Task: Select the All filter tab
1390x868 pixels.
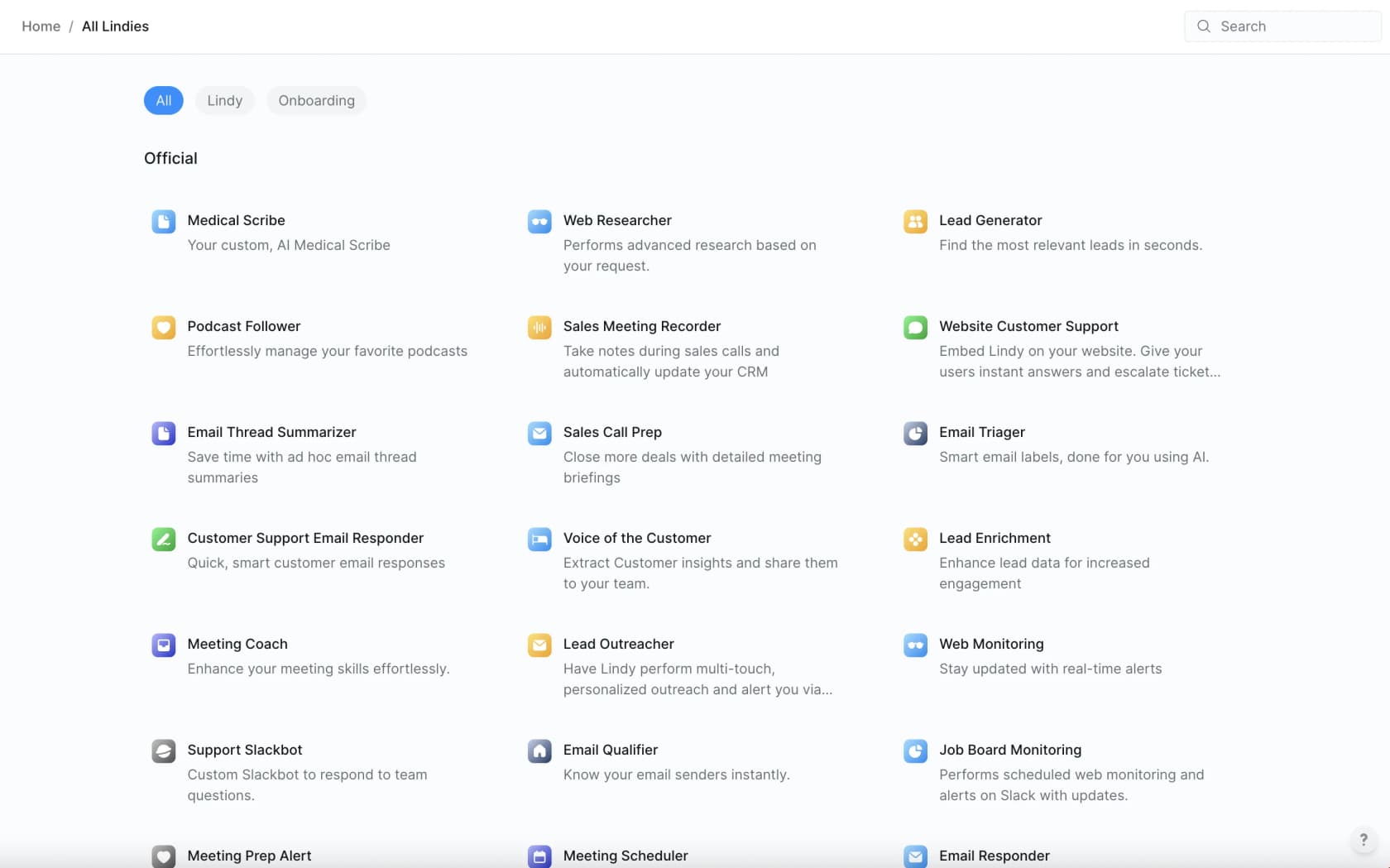Action: point(164,100)
